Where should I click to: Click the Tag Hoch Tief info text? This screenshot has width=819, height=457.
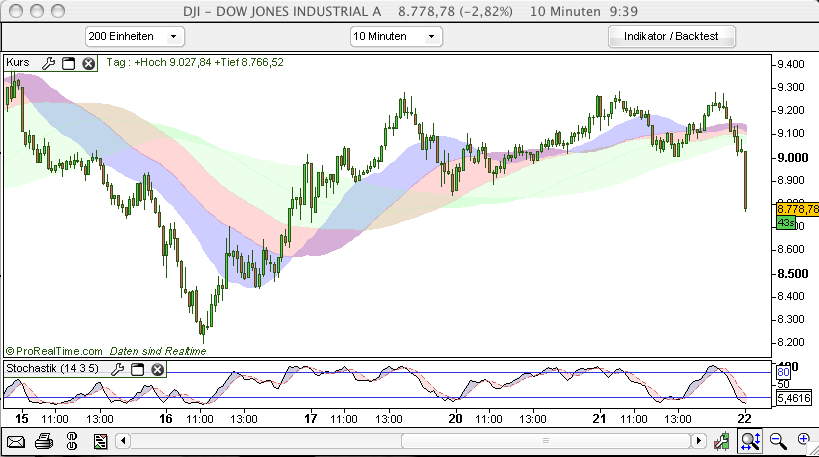[195, 63]
